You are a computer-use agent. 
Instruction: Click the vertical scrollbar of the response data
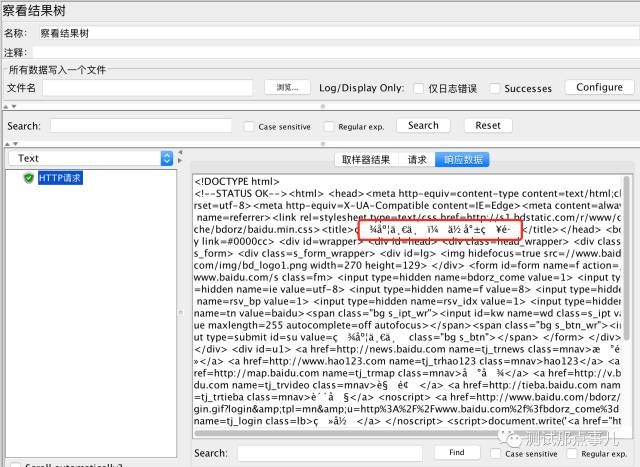coord(626,259)
